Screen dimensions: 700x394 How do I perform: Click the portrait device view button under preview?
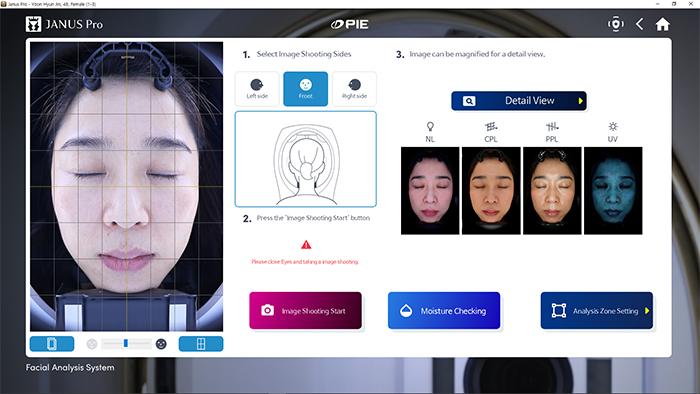click(x=52, y=344)
